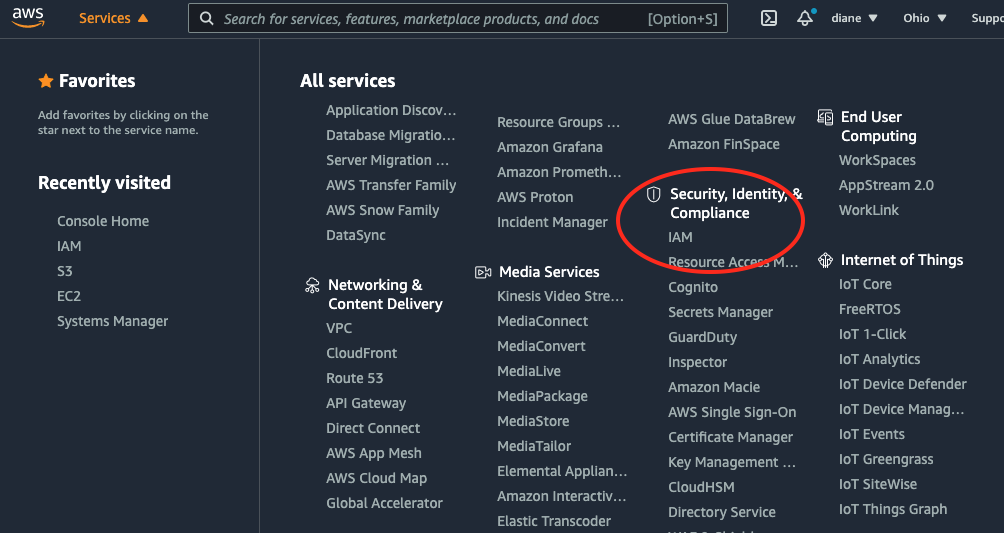Open the CloudShell terminal icon
The image size is (1004, 533).
[x=769, y=18]
